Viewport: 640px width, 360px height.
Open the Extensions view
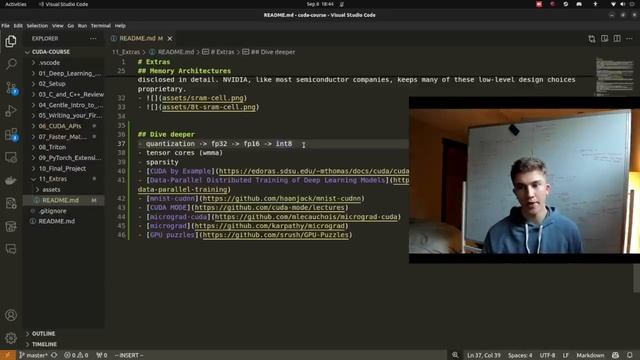[x=11, y=134]
